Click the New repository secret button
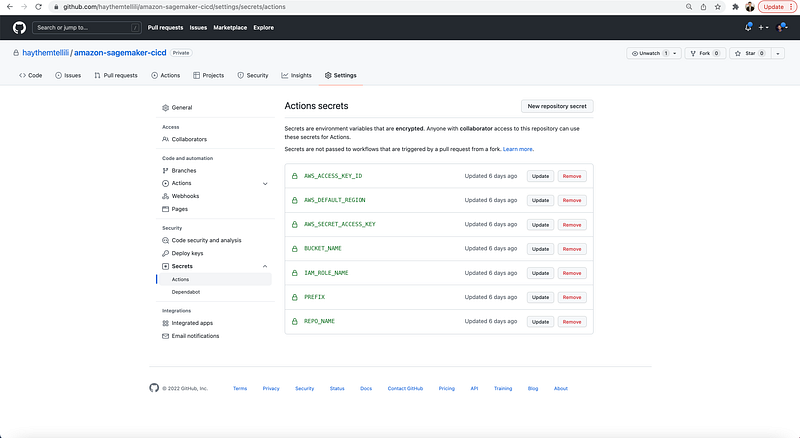 click(x=557, y=106)
